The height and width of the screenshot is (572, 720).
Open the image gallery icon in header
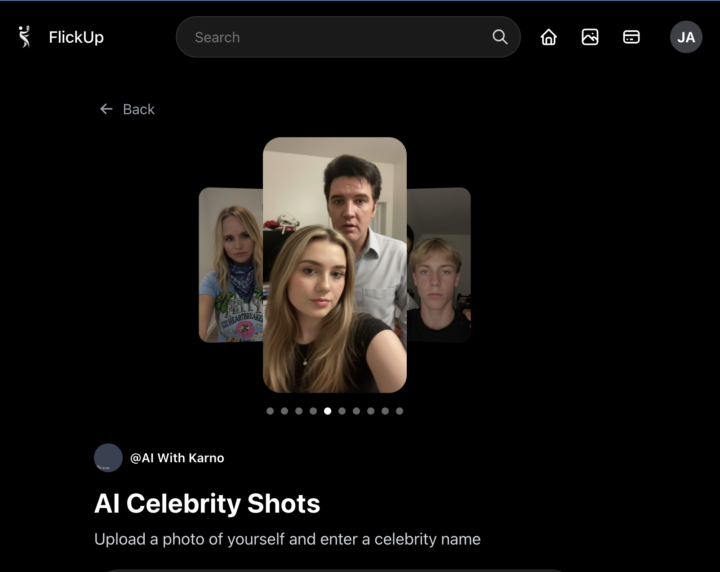[590, 37]
